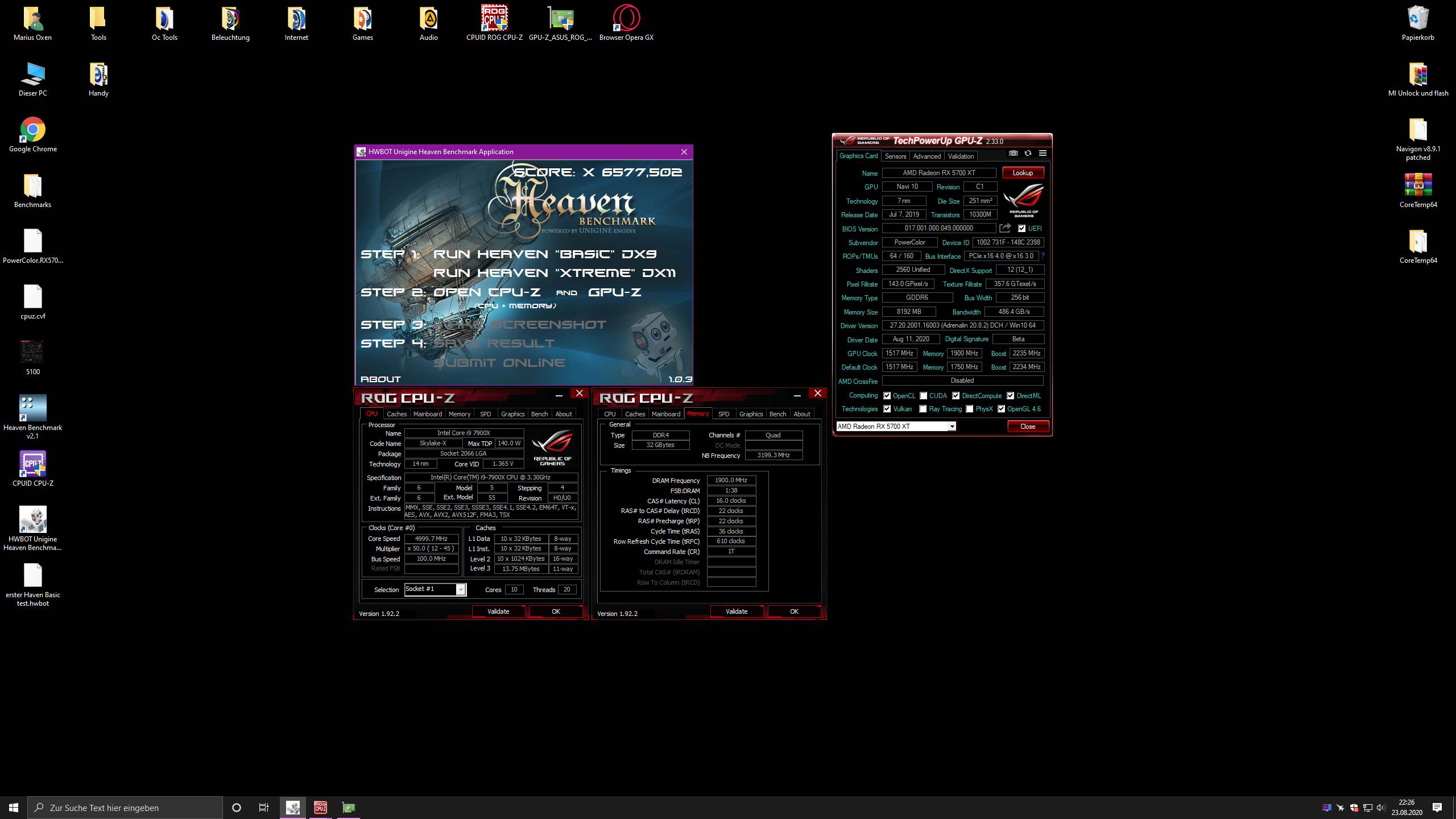Viewport: 1456px width, 819px height.
Task: Toggle the DirectML checkbox
Action: (1011, 396)
